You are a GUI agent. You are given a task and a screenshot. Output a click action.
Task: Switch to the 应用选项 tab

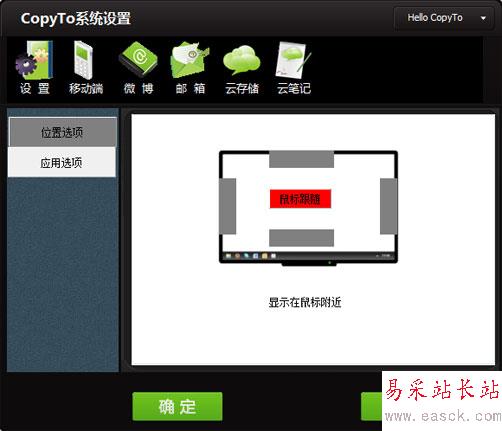click(x=62, y=163)
